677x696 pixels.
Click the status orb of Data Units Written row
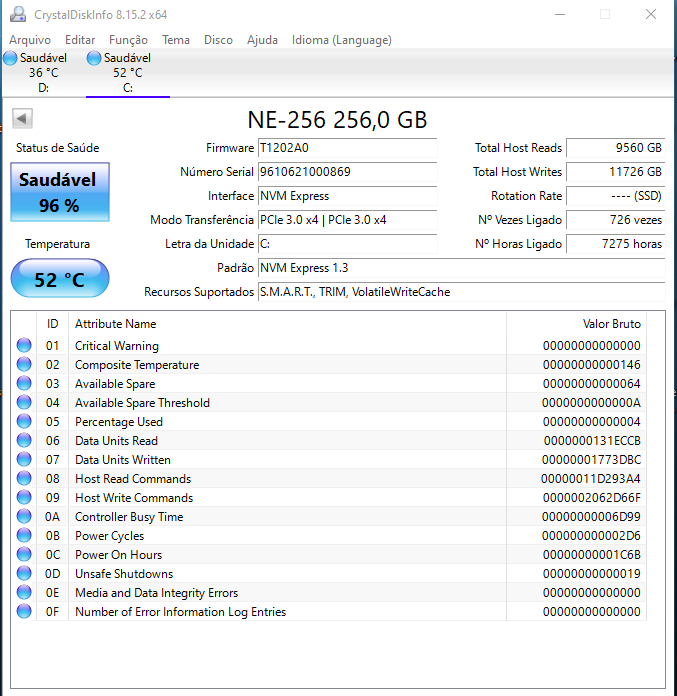click(24, 459)
